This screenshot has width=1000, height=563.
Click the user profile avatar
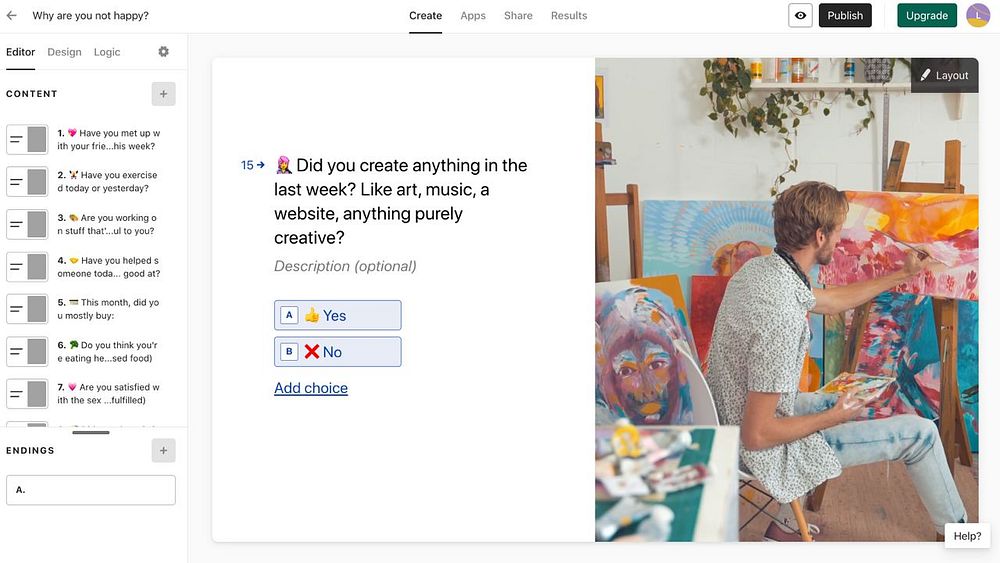tap(977, 16)
